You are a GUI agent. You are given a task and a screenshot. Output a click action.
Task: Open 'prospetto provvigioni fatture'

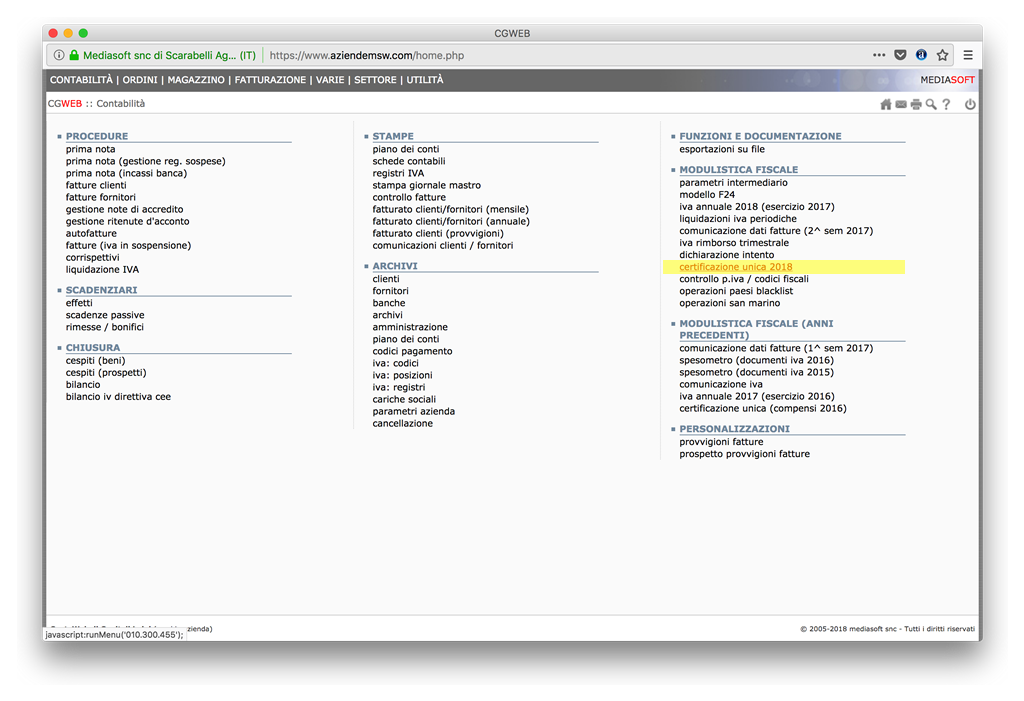[x=744, y=454]
